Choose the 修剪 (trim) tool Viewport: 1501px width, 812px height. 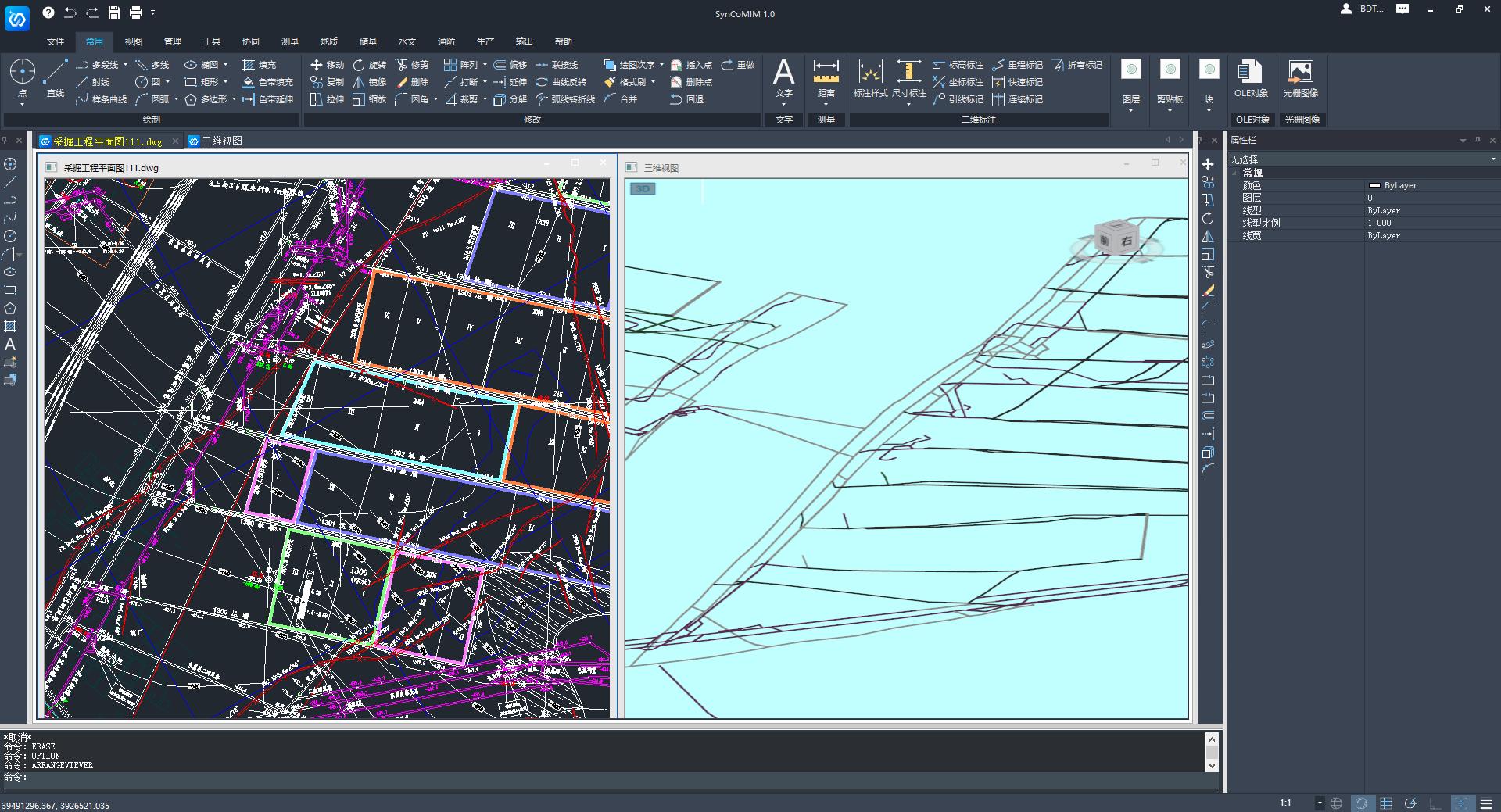[412, 65]
